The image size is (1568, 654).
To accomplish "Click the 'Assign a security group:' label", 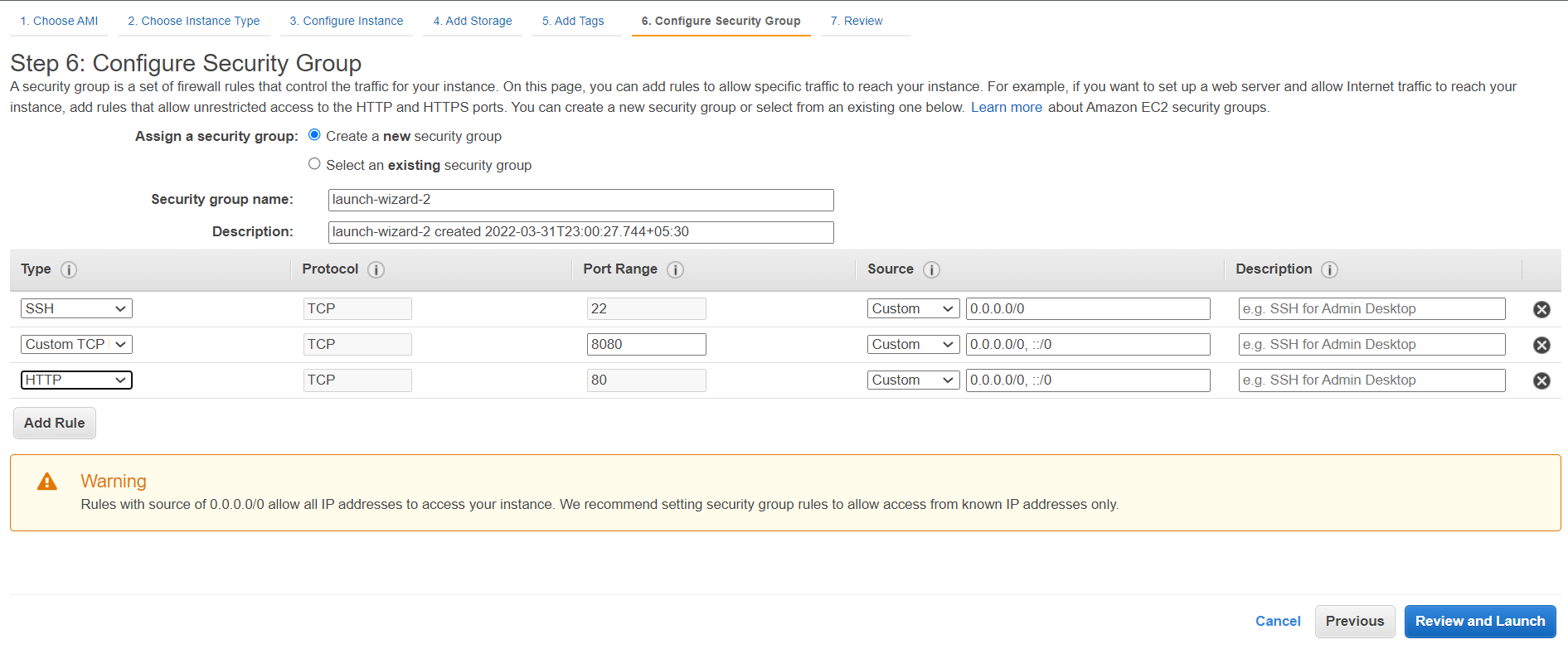I will 216,136.
